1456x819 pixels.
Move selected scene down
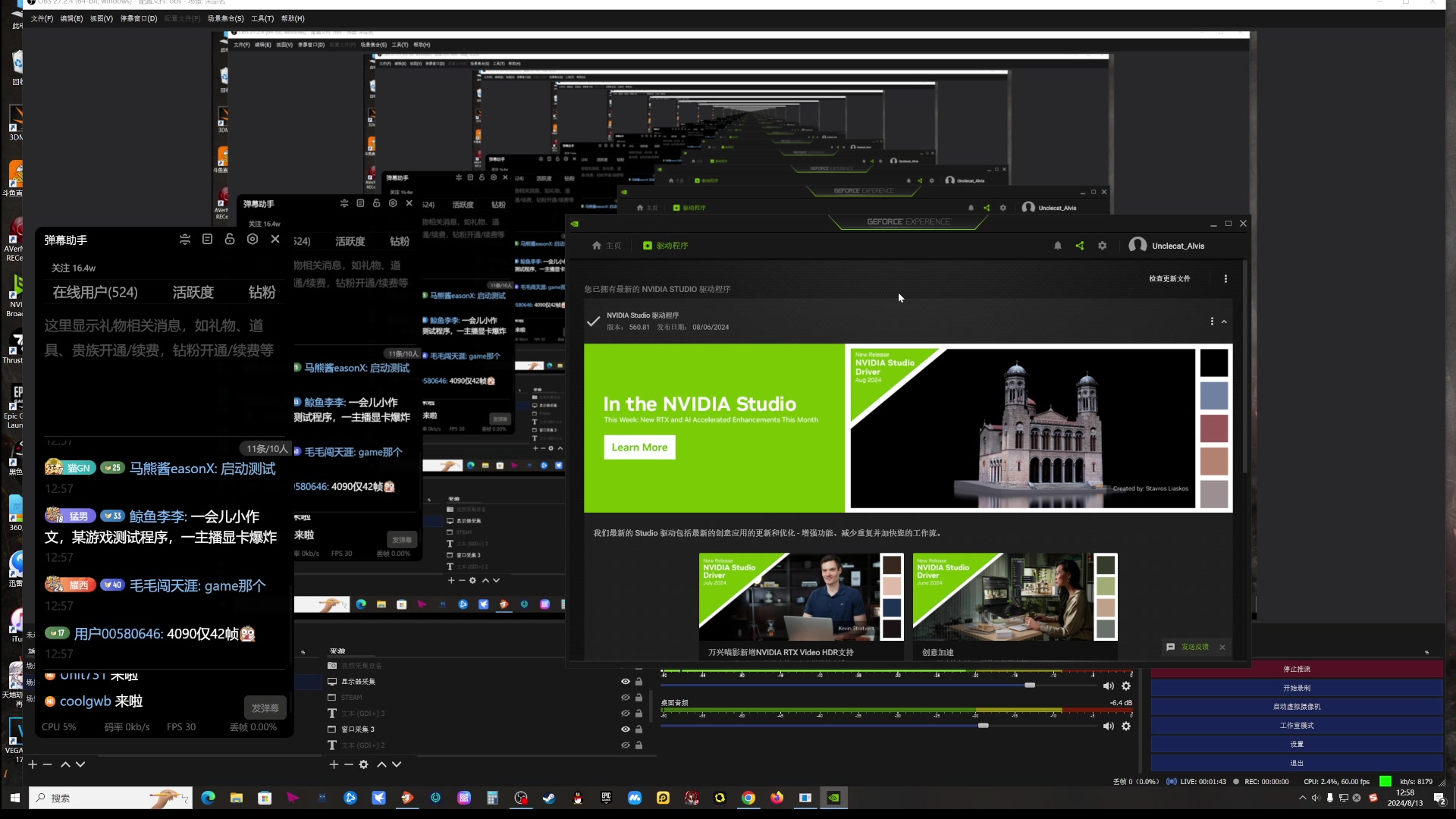pos(80,764)
